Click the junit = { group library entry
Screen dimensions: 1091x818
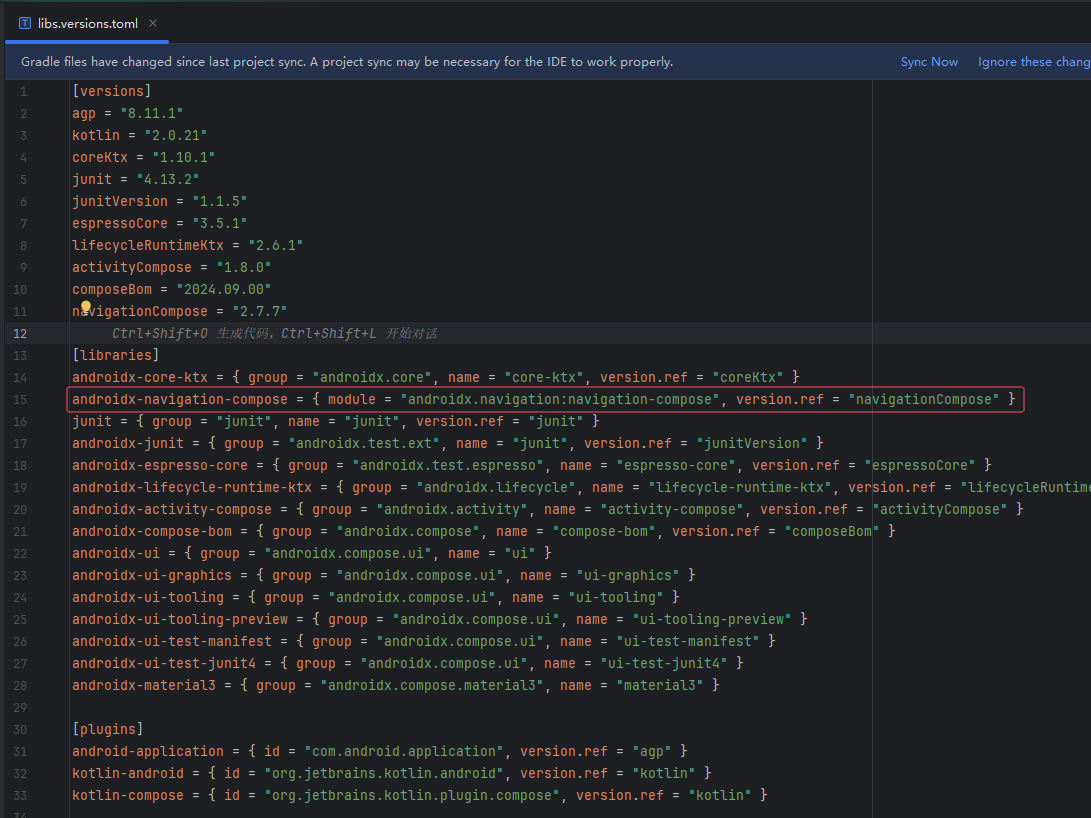335,422
